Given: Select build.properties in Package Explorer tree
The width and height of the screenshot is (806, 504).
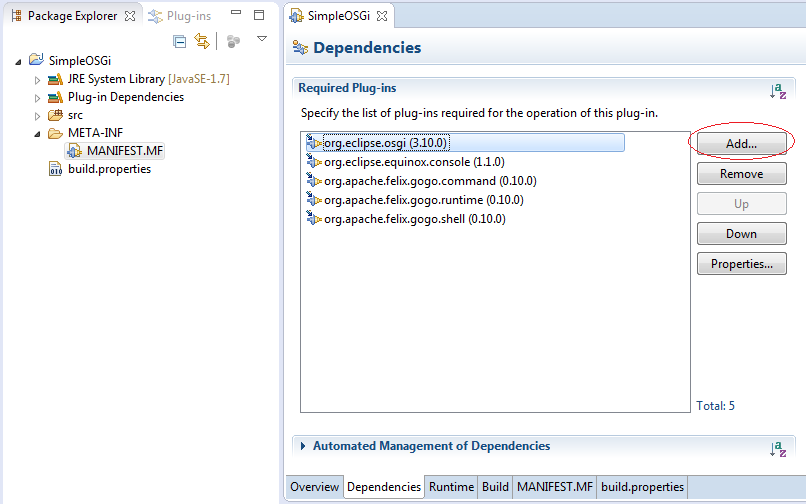Looking at the screenshot, I should 109,169.
